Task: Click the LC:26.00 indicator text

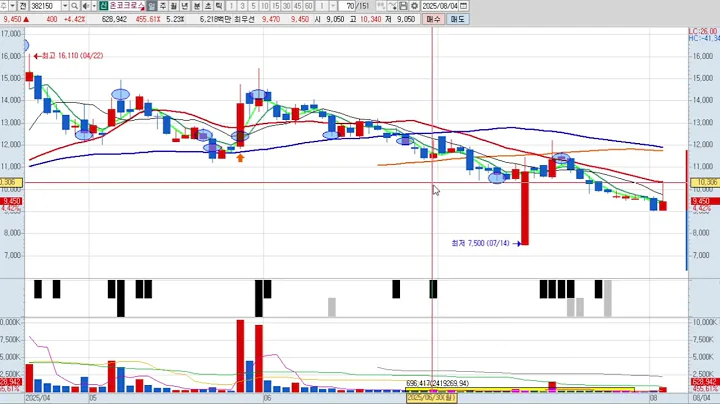Action: click(x=703, y=31)
